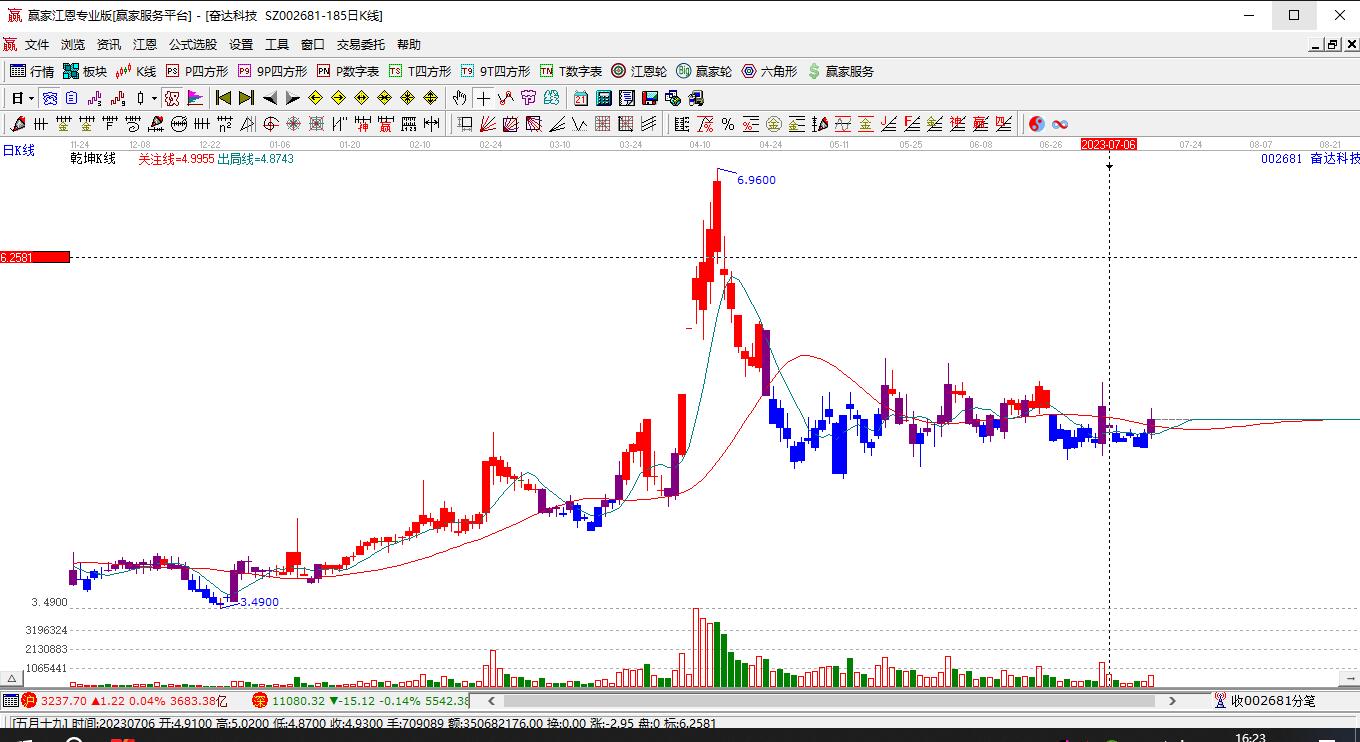Click the 乾坤K线 chart label
The width and height of the screenshot is (1360, 742).
[x=93, y=159]
